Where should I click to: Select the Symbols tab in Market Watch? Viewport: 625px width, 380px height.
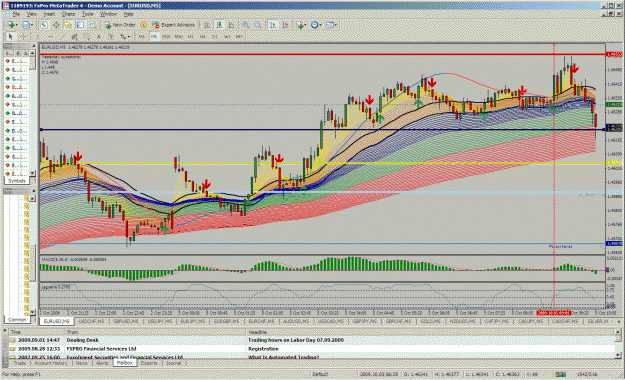click(17, 181)
